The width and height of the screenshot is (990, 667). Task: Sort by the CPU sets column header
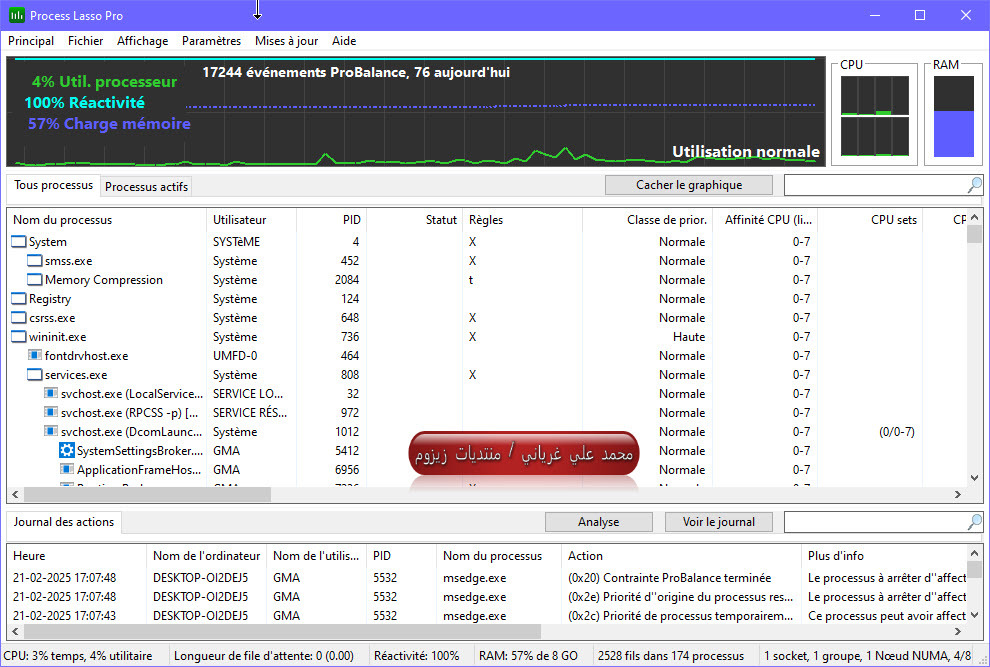(870, 220)
